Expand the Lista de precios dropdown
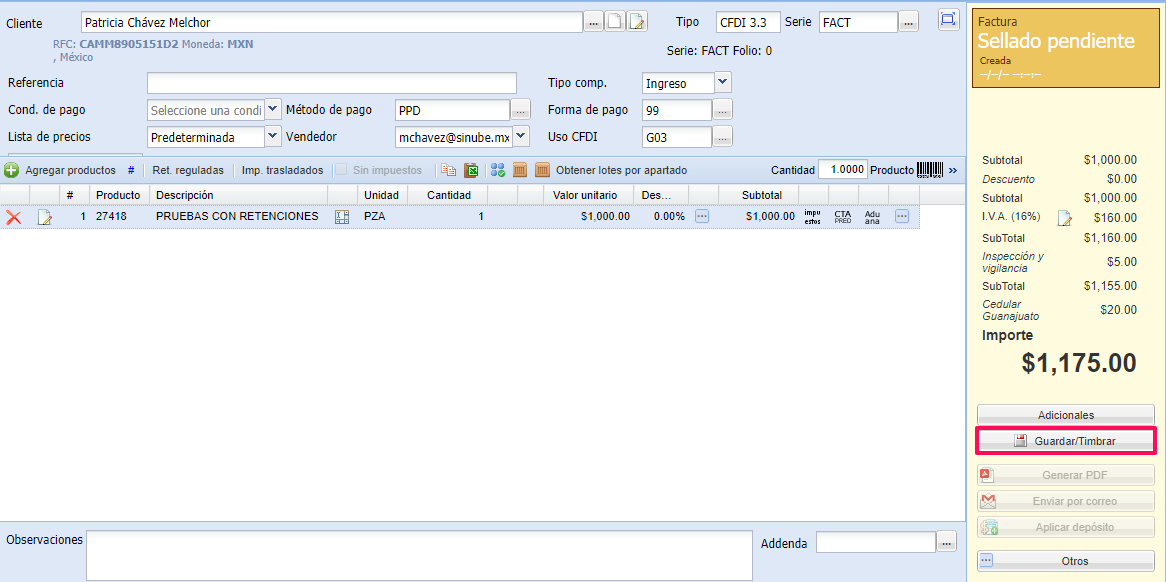This screenshot has width=1166, height=582. coord(273,137)
